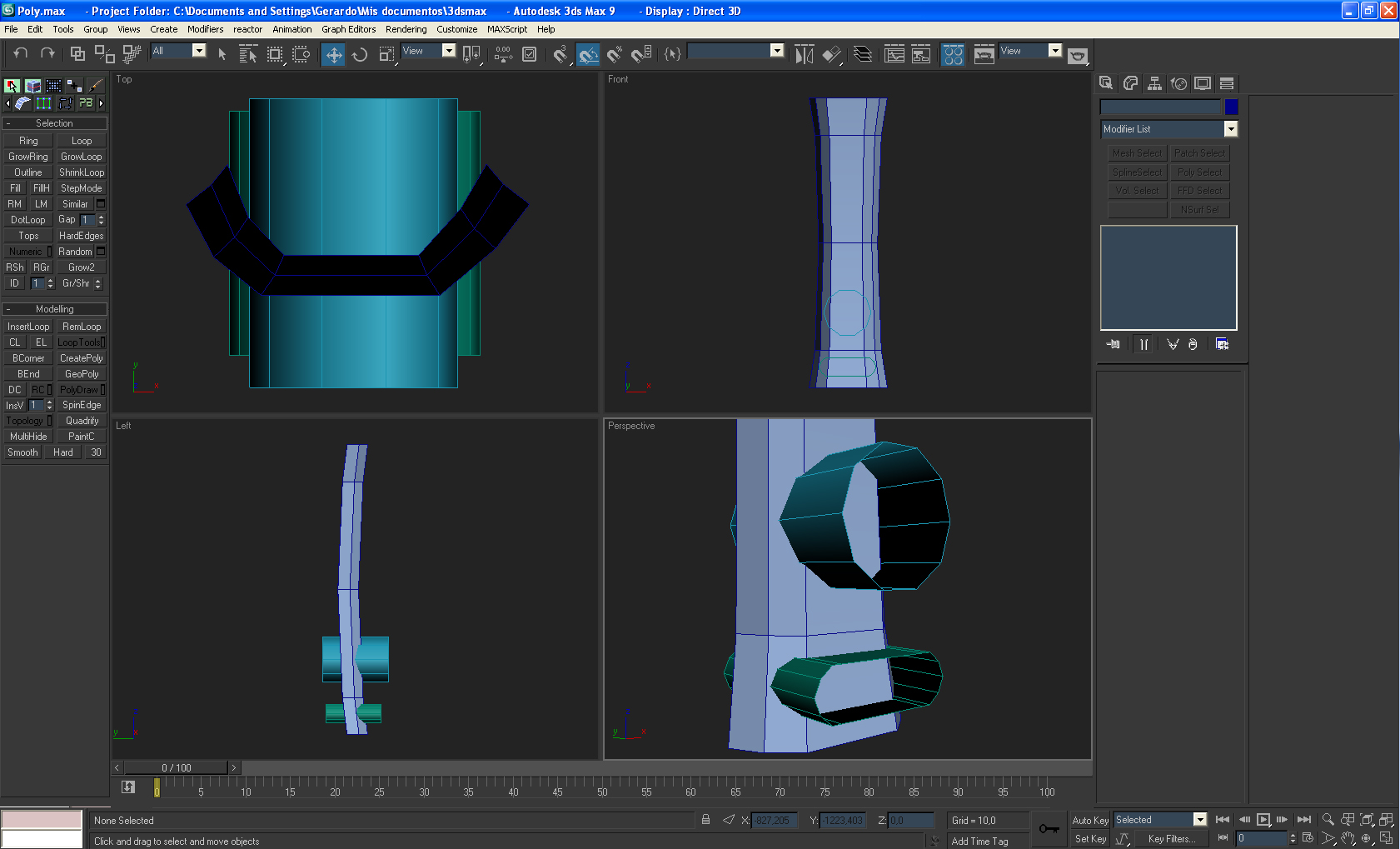Toggle the 3D Snaps magnet
Viewport: 1400px width, 849px height.
click(561, 55)
